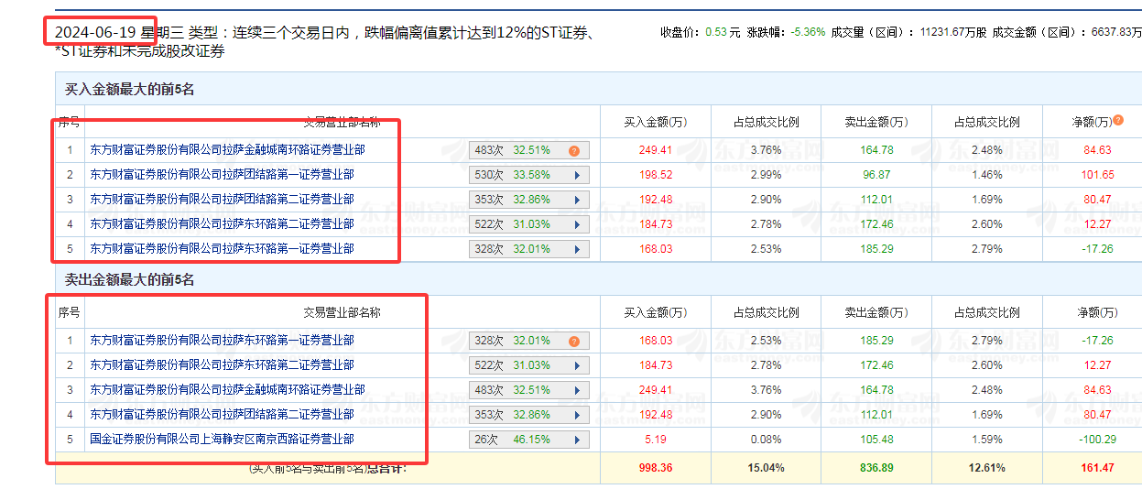Open 拉萨金融城南环路证券营业部 link in the top sellers table

(227, 389)
